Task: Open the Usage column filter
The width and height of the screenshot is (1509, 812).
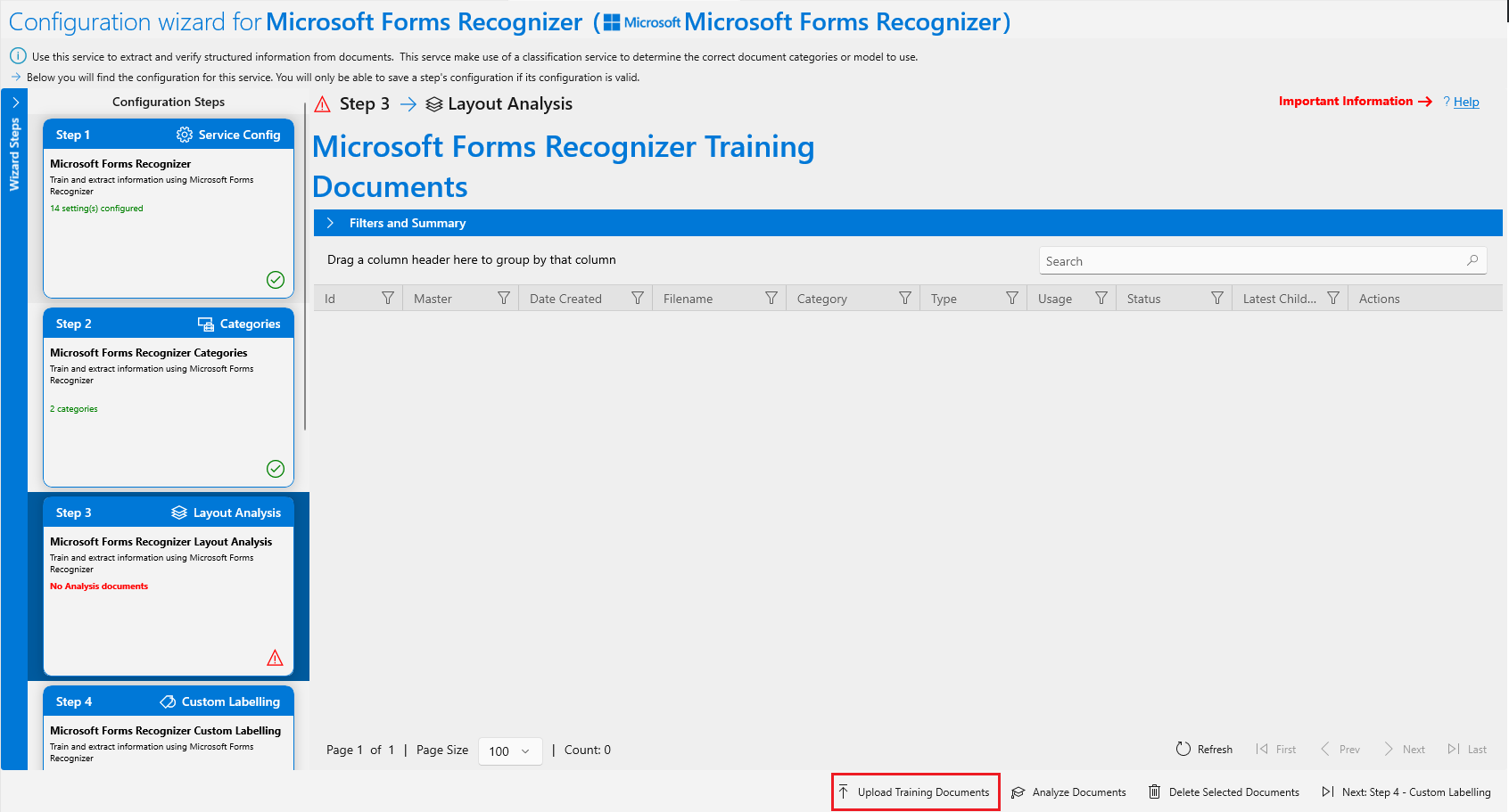Action: (1101, 299)
